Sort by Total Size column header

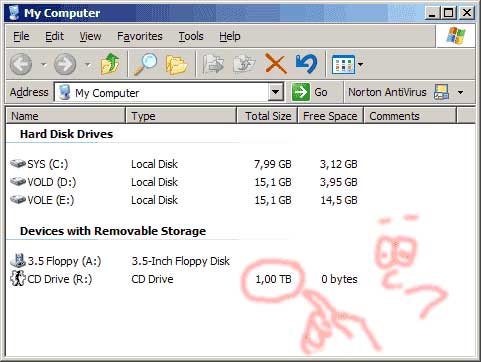coord(267,116)
